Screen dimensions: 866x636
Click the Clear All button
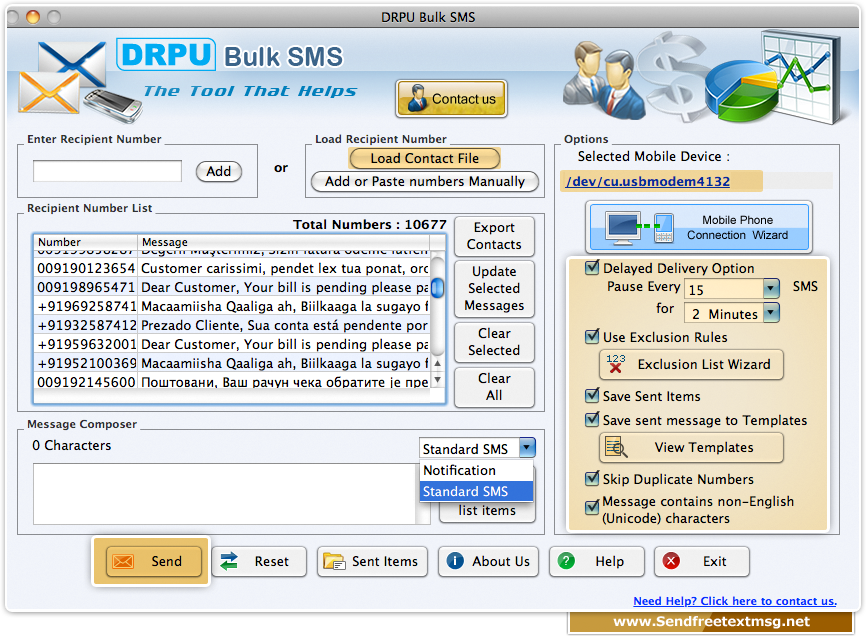[x=494, y=387]
